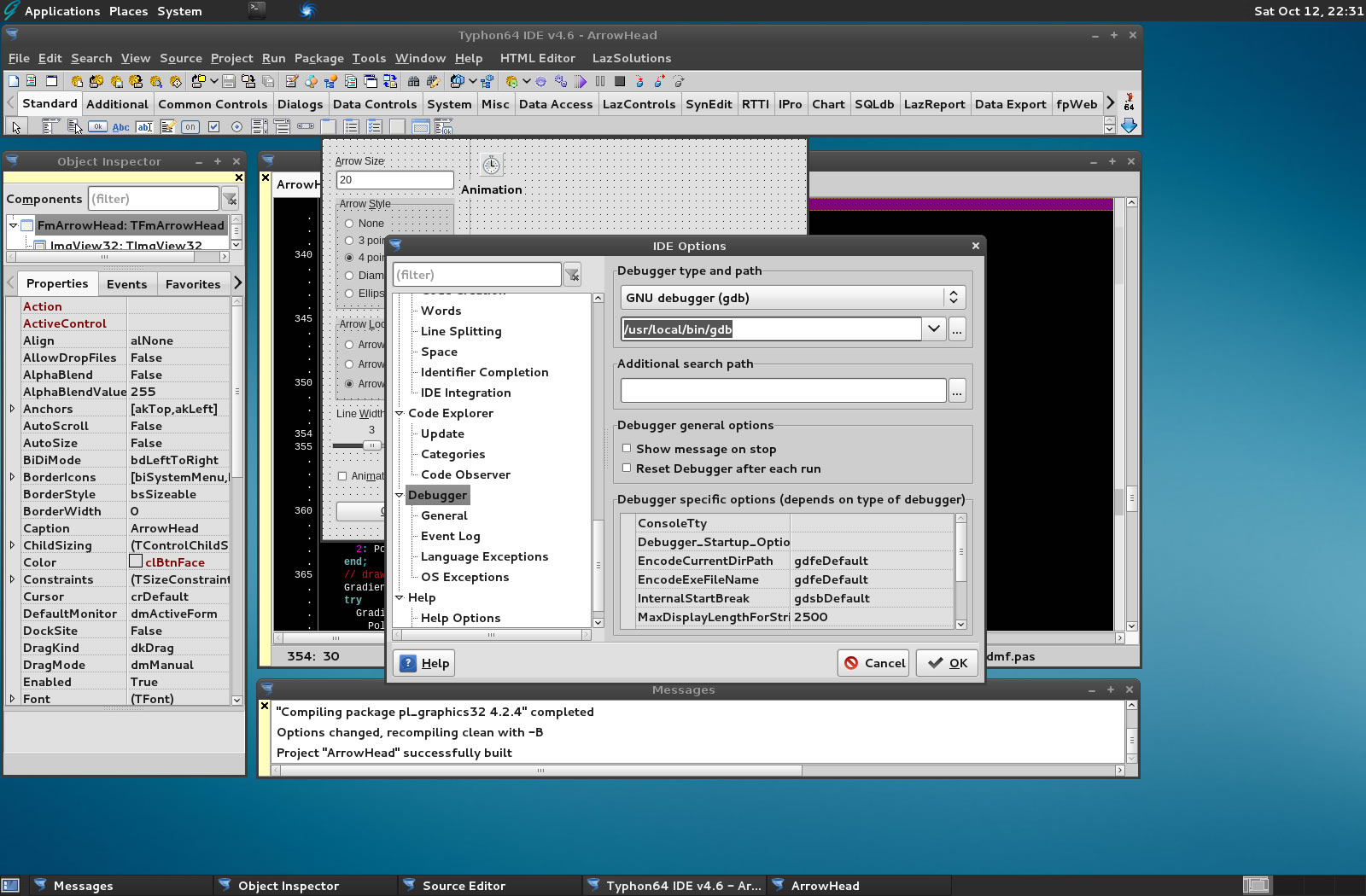Enable 'Show message on stop' checkbox
This screenshot has height=896, width=1366.
pyautogui.click(x=627, y=448)
